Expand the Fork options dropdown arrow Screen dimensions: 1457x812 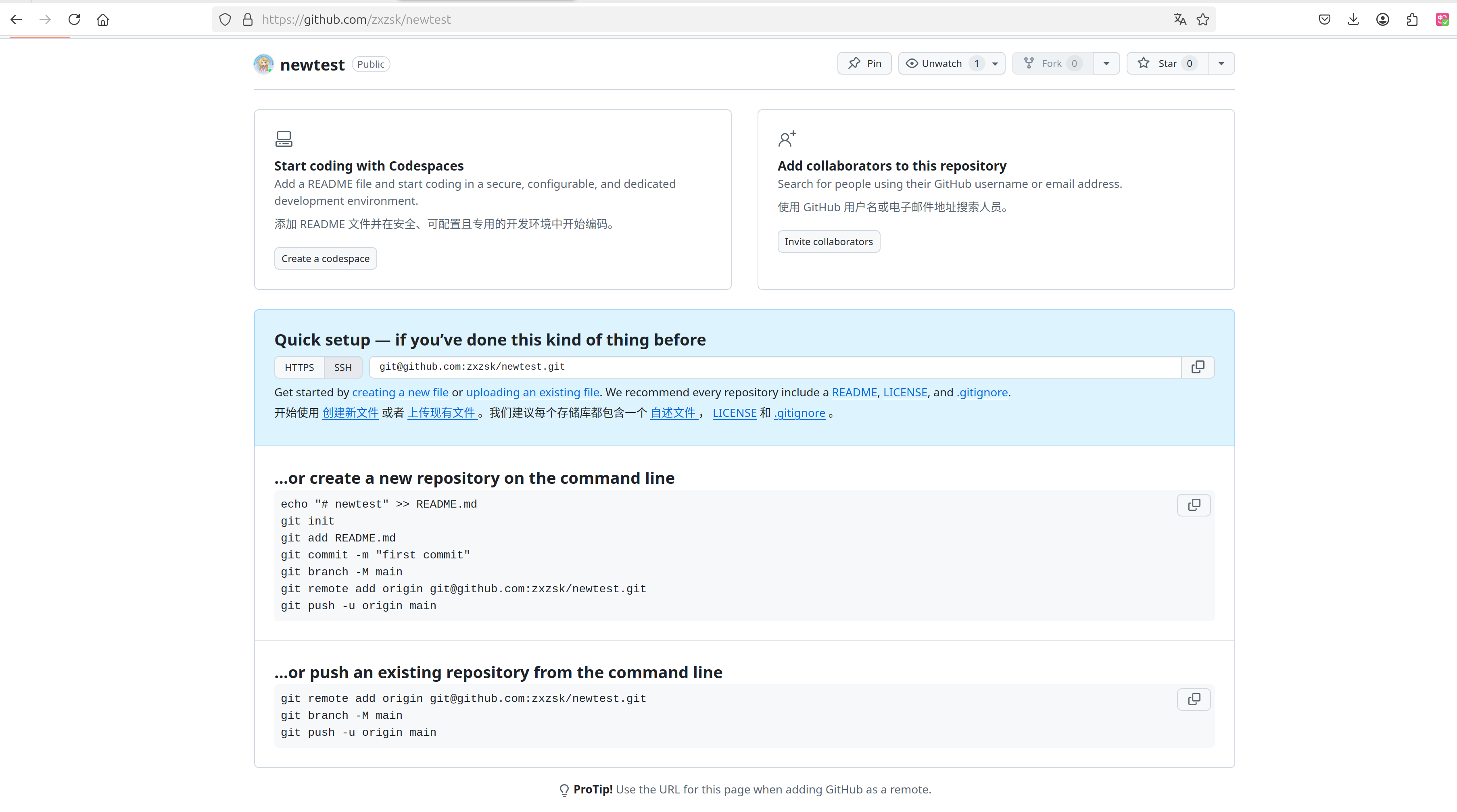point(1106,63)
